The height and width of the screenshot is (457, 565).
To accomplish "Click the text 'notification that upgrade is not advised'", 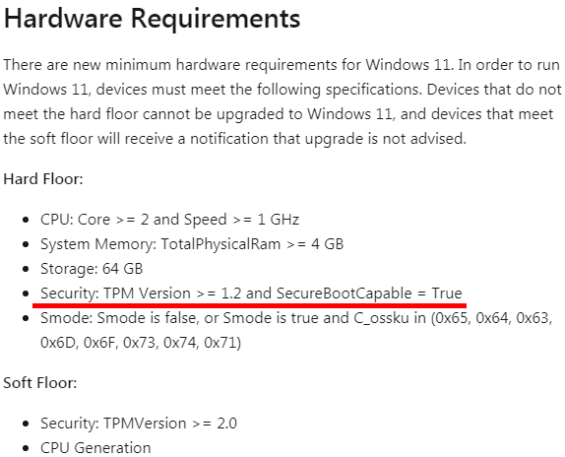I will (328, 138).
